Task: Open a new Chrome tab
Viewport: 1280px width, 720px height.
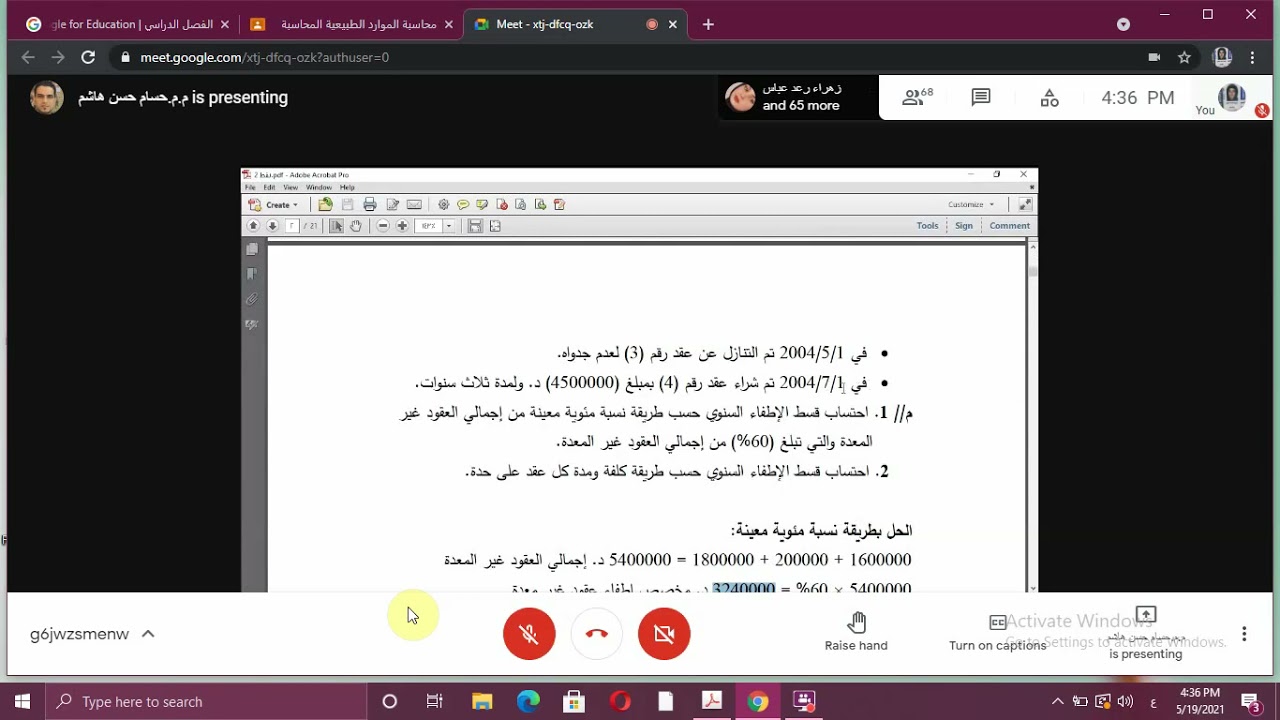Action: coord(708,24)
